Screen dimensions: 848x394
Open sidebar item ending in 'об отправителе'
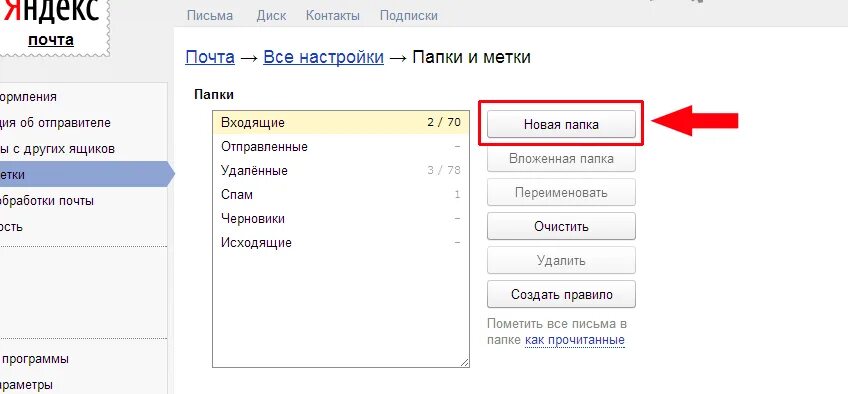(x=55, y=123)
